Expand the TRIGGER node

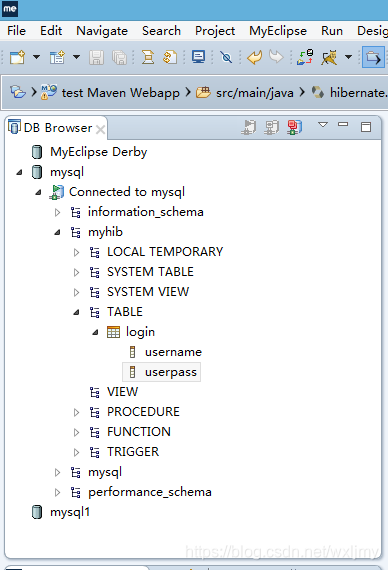click(76, 452)
